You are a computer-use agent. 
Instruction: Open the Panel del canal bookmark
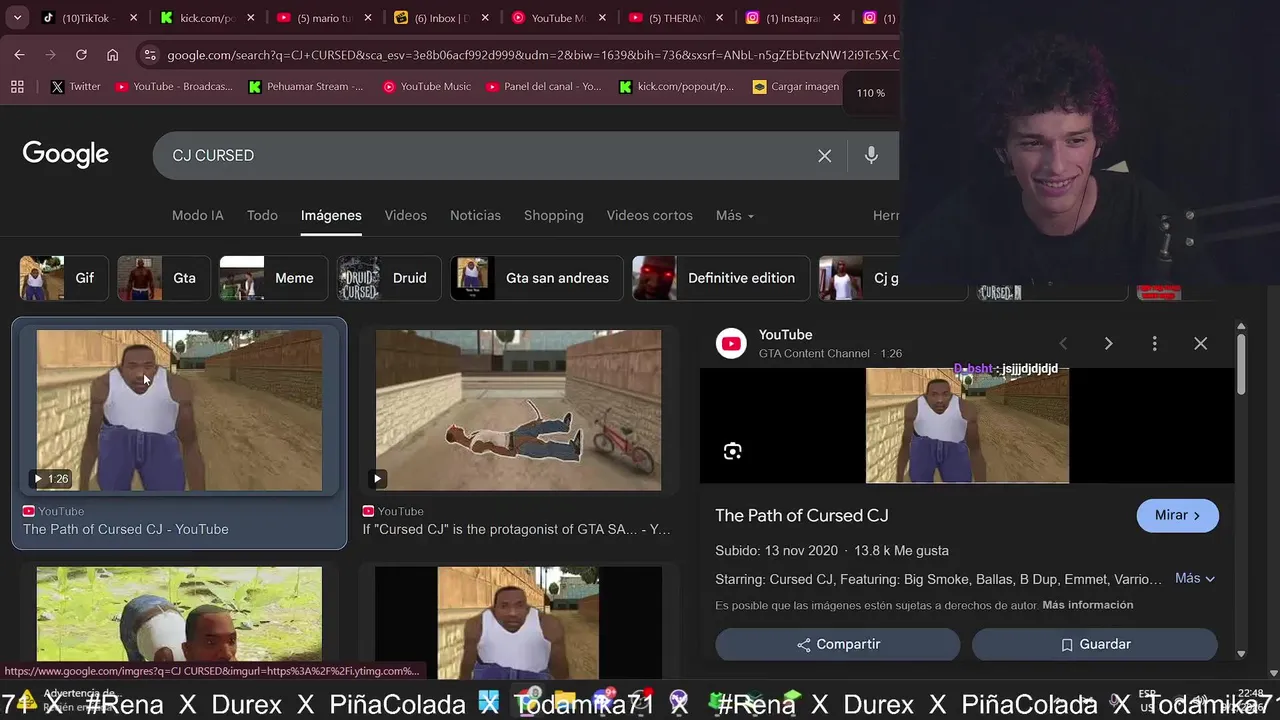(544, 87)
